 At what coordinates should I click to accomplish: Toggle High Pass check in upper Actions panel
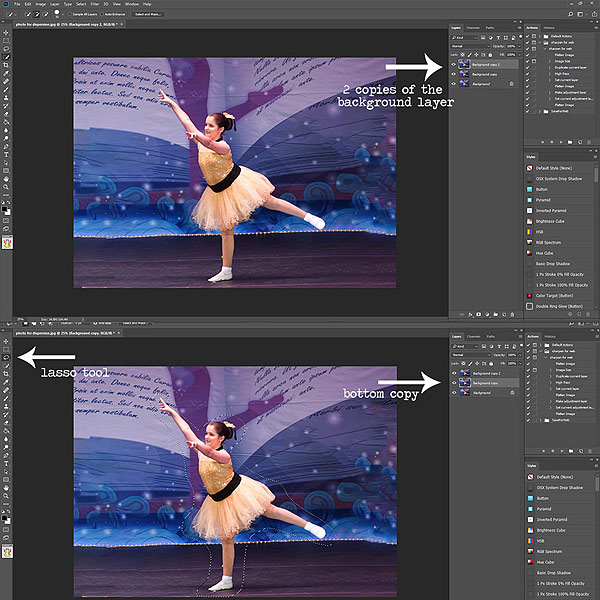click(x=528, y=73)
